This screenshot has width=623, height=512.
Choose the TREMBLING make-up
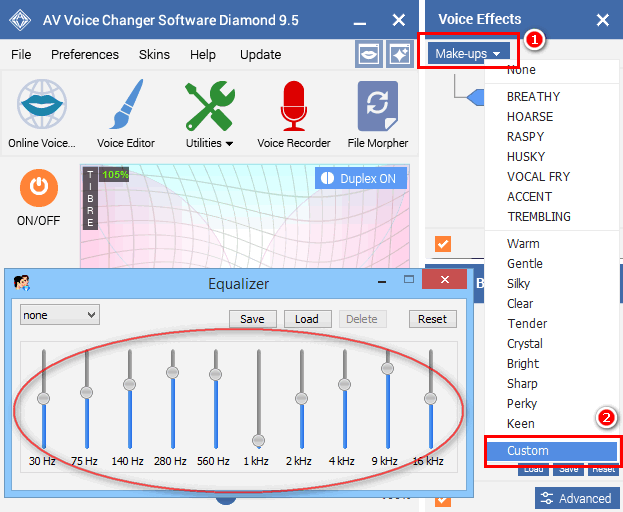tap(552, 216)
